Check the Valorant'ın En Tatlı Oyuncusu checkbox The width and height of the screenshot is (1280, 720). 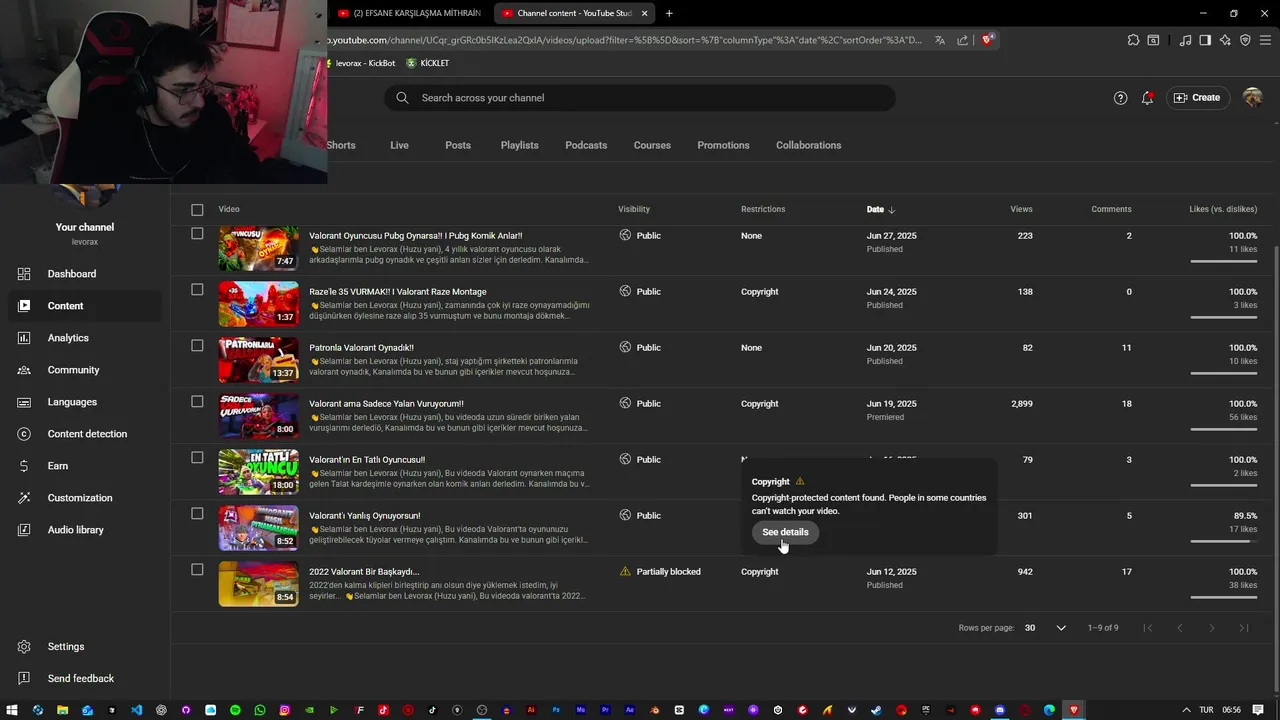197,458
